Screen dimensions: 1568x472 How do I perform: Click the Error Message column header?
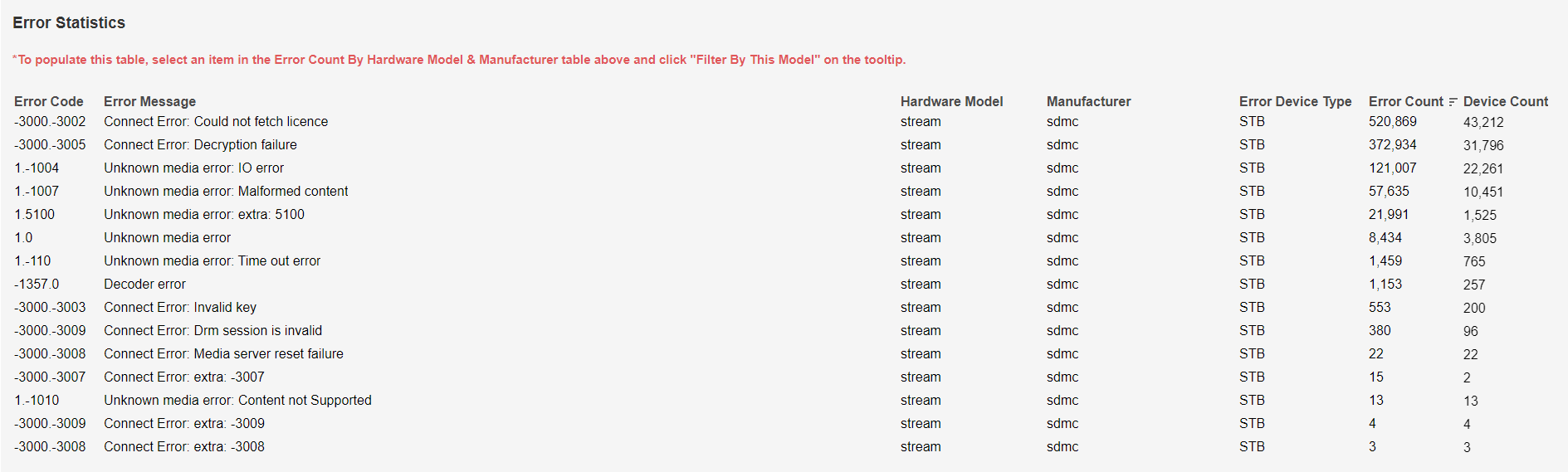[x=149, y=102]
